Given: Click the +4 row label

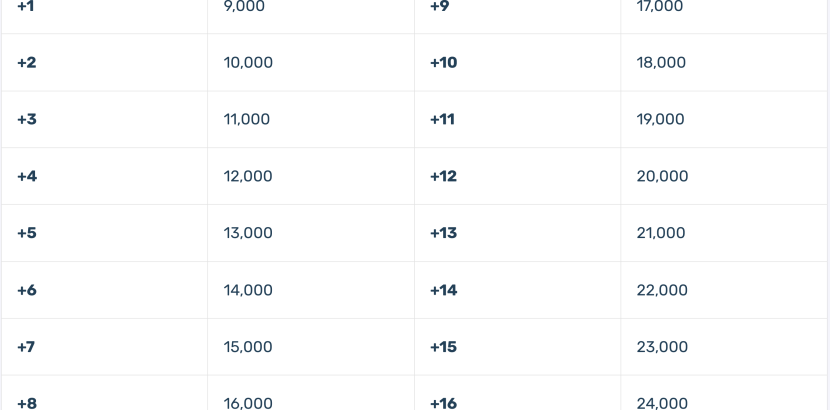Looking at the screenshot, I should tap(27, 176).
